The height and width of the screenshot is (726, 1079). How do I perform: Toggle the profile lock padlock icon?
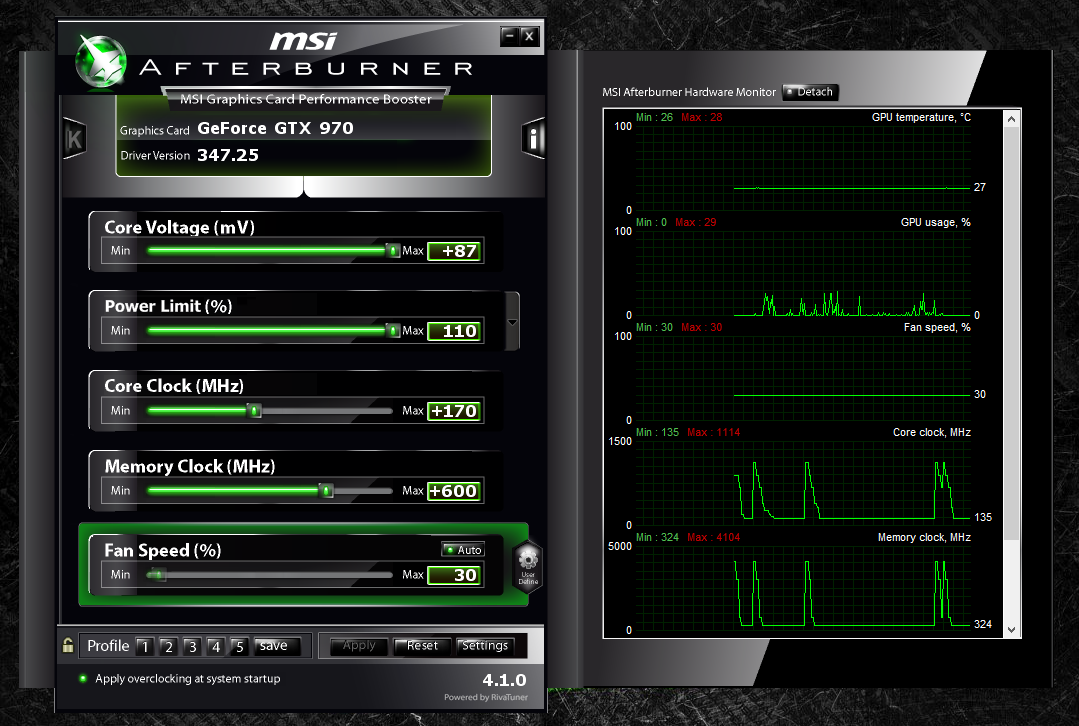67,645
